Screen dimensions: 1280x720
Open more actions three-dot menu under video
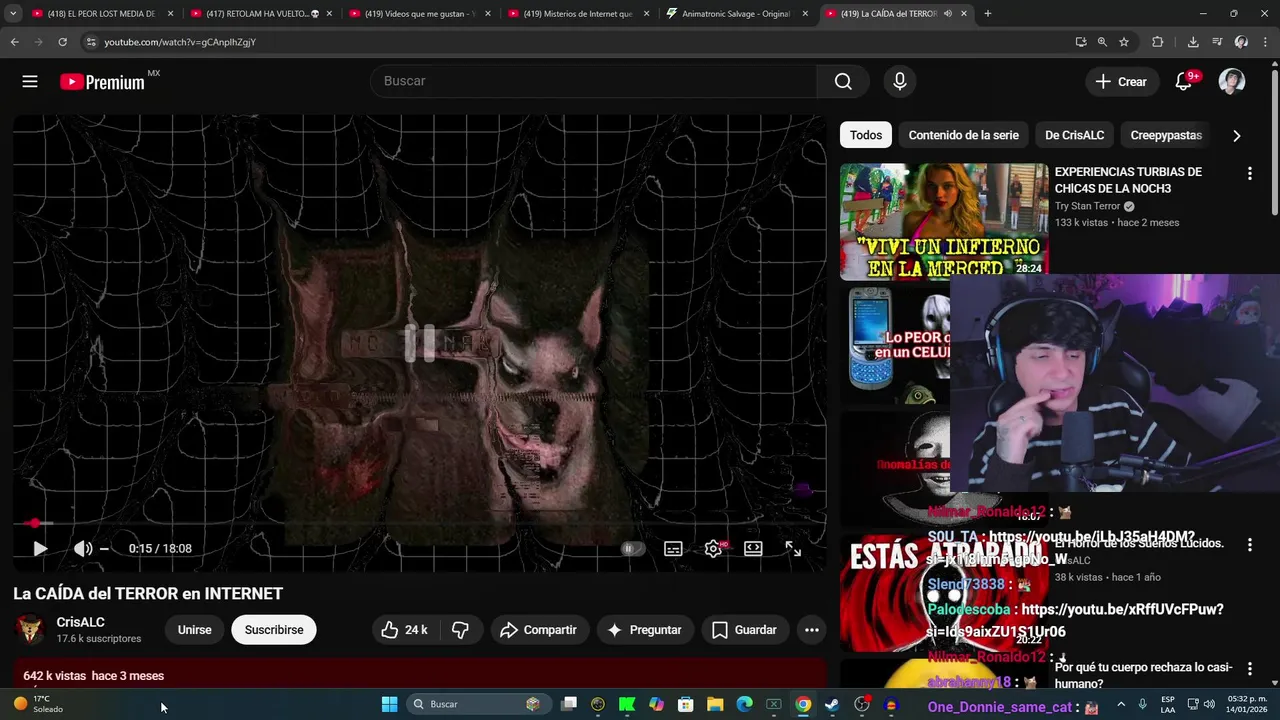[x=812, y=630]
